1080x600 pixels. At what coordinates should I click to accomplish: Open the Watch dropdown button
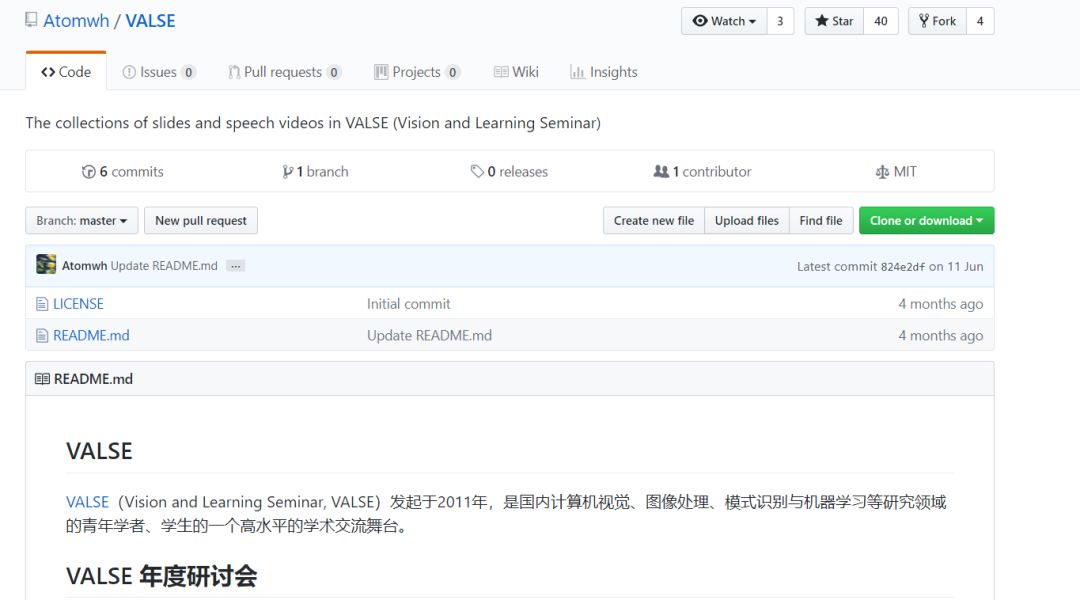pos(724,21)
